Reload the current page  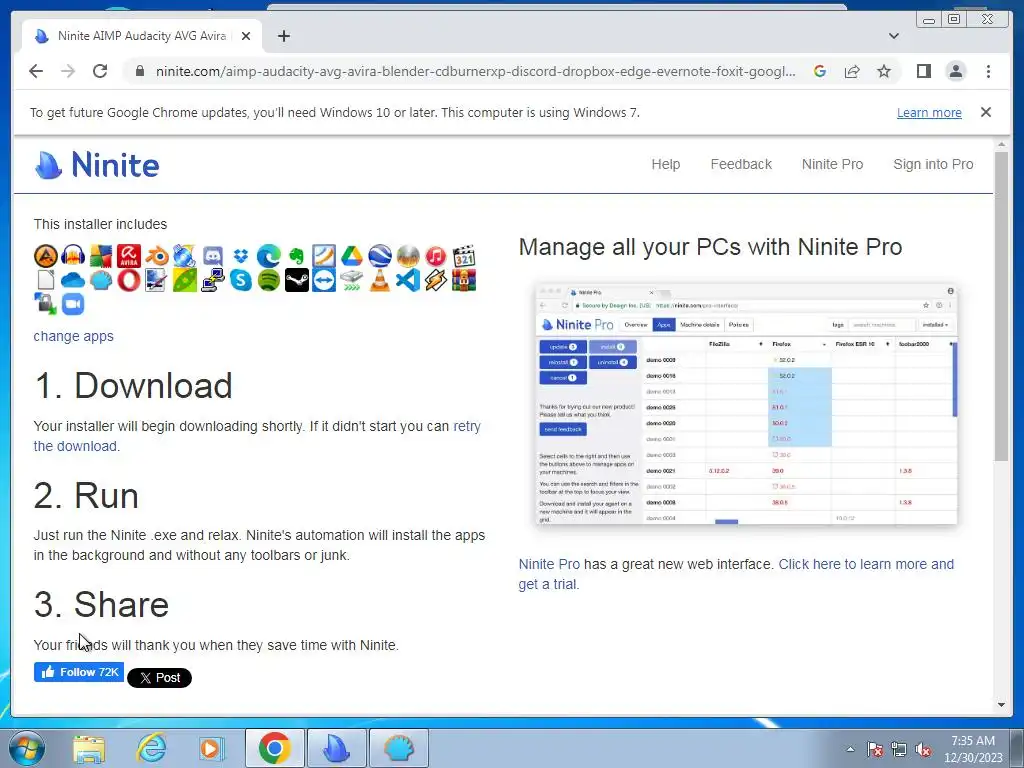tap(99, 71)
